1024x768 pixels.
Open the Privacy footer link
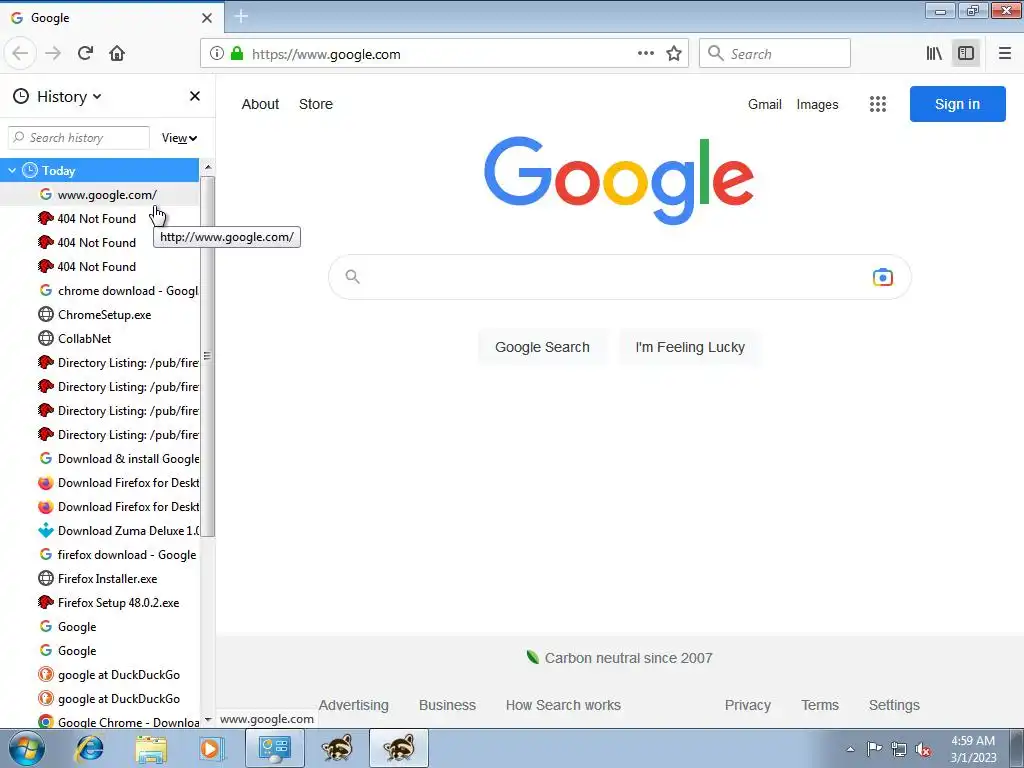point(748,705)
